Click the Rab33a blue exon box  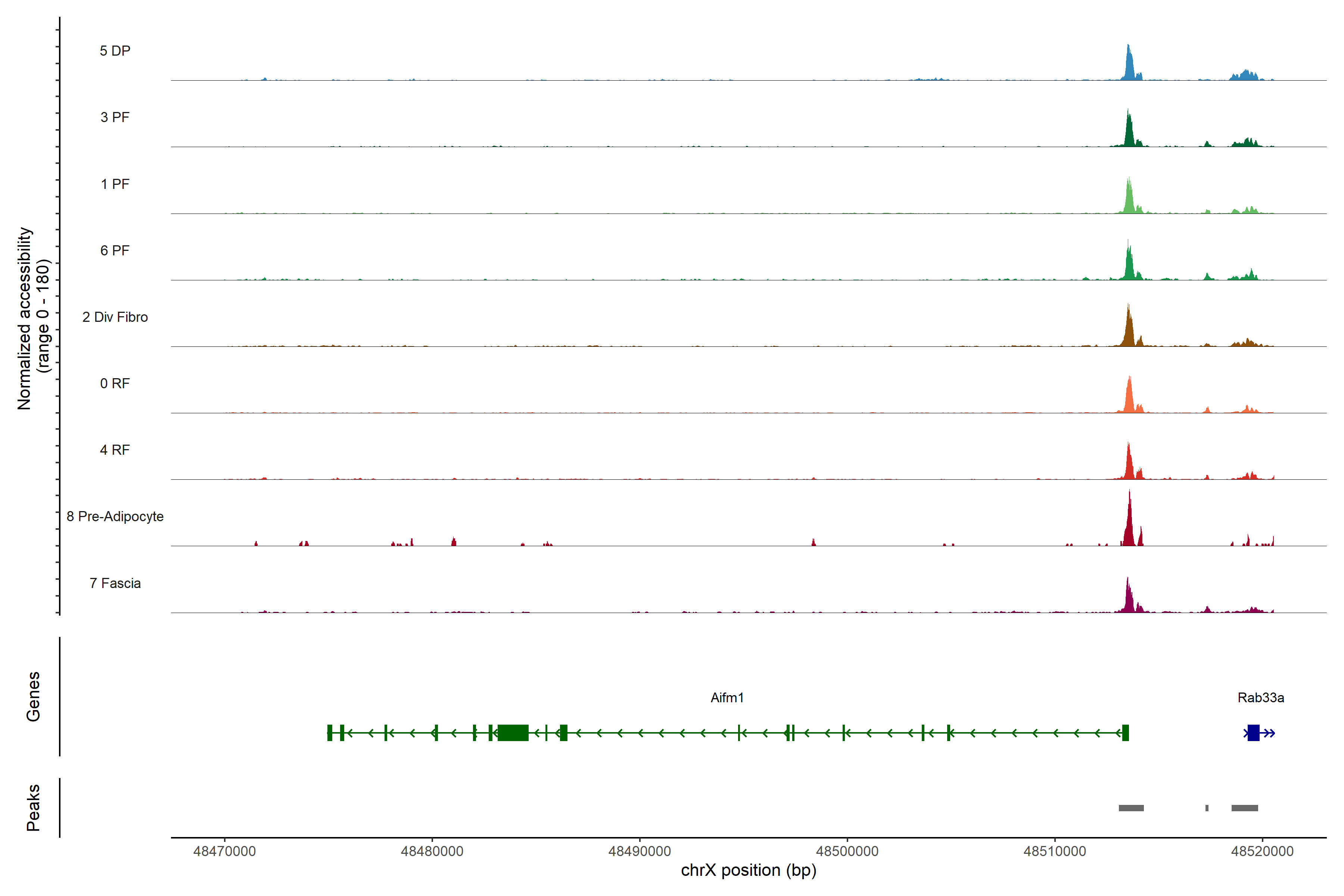pos(1253,732)
